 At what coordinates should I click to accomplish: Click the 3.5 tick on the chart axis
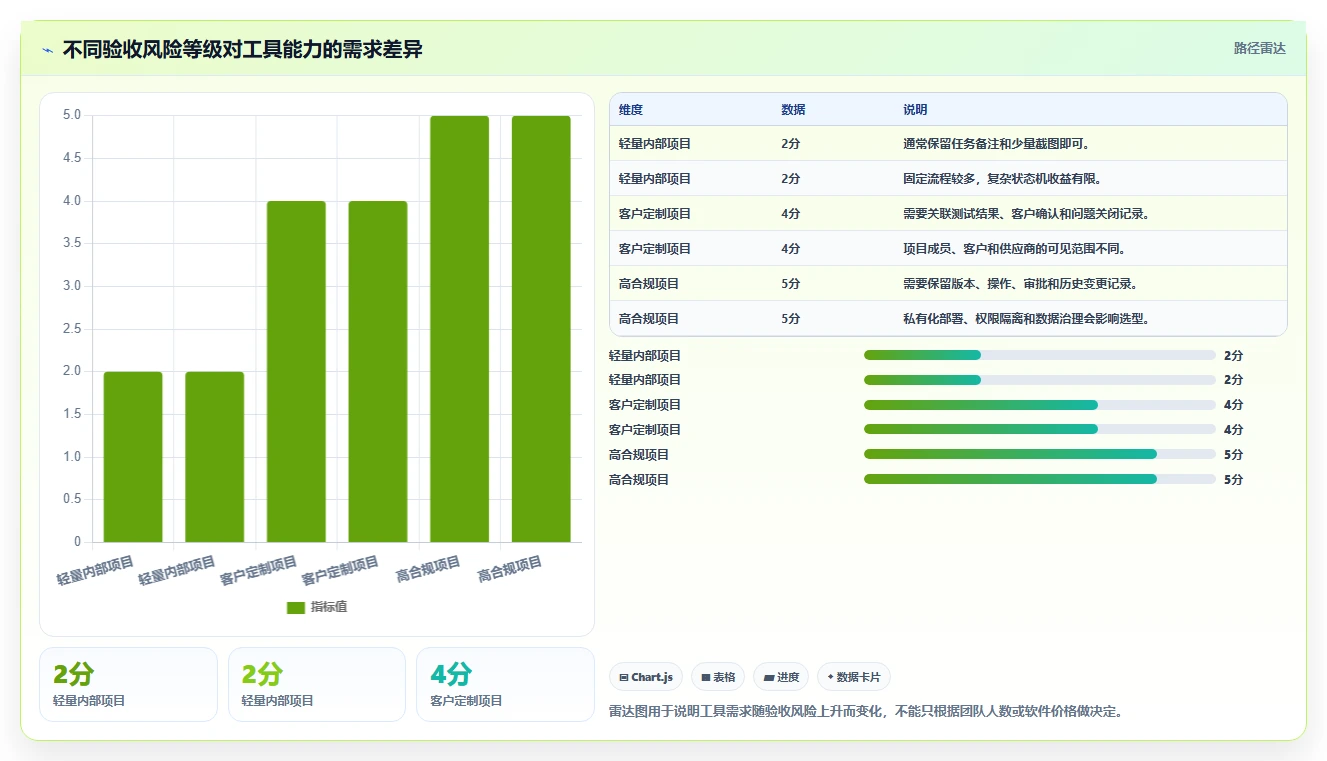point(72,243)
